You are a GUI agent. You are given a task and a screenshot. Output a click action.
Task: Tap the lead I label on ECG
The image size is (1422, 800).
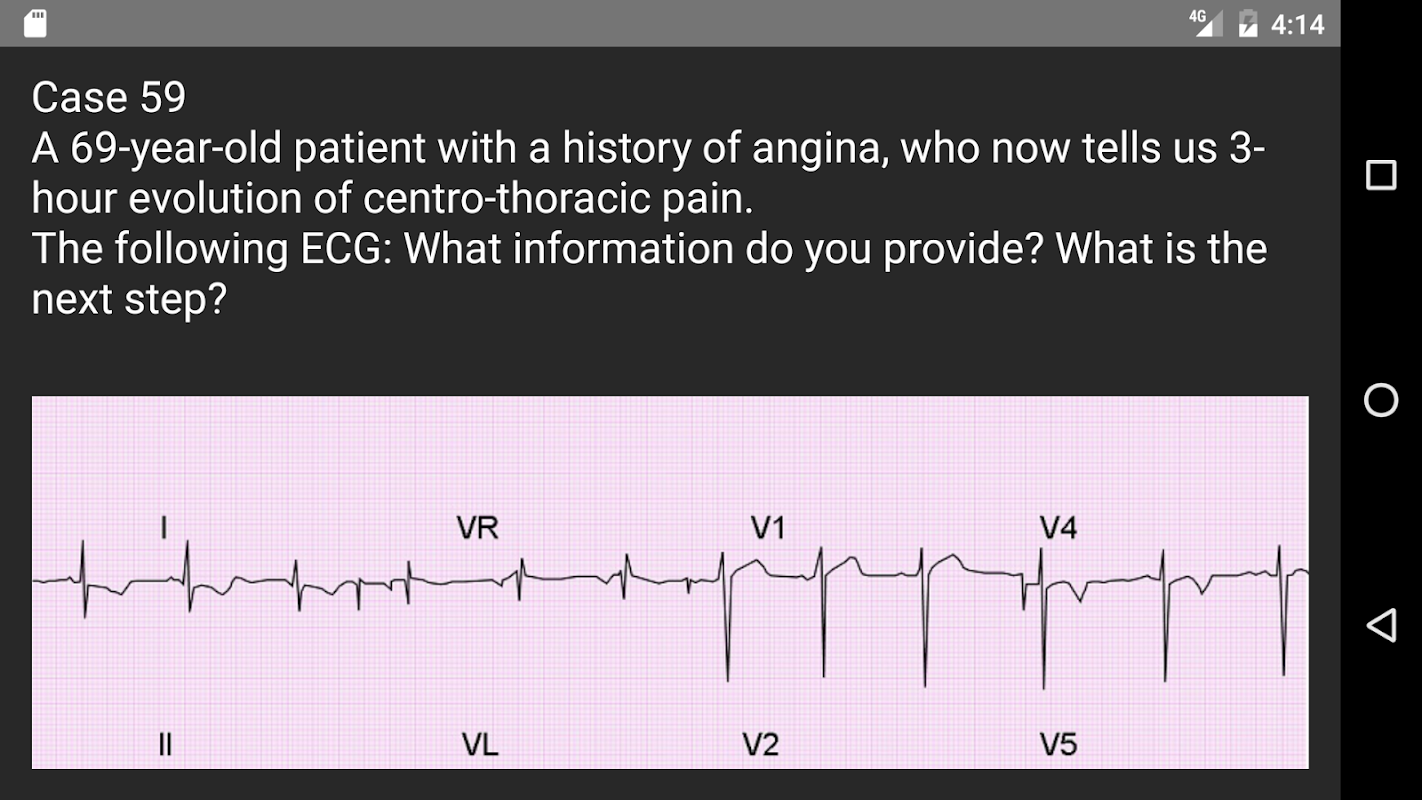click(164, 527)
